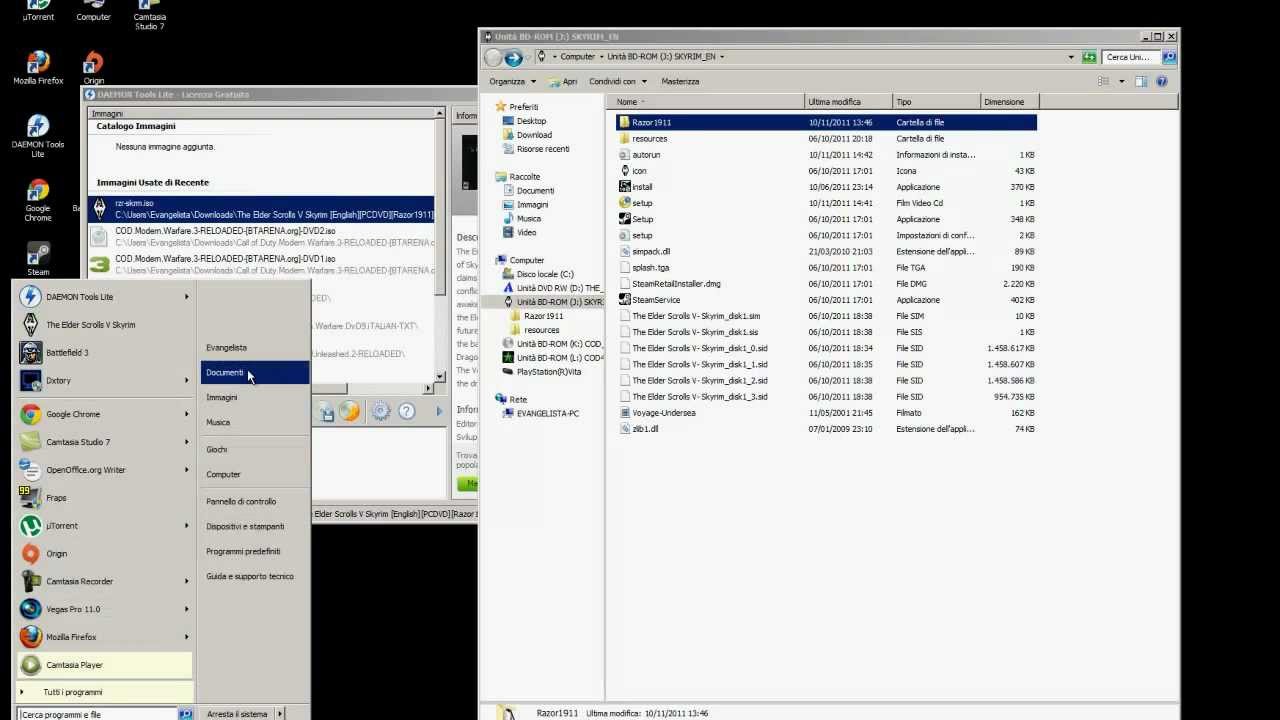Open Camtasia Studio 7 from Start menu
The width and height of the screenshot is (1280, 720).
104,442
